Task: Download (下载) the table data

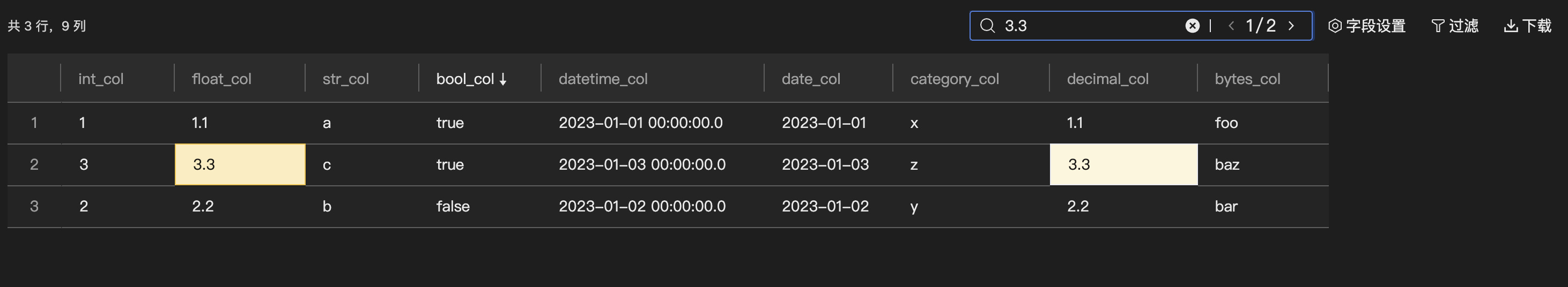Action: coord(1527,26)
